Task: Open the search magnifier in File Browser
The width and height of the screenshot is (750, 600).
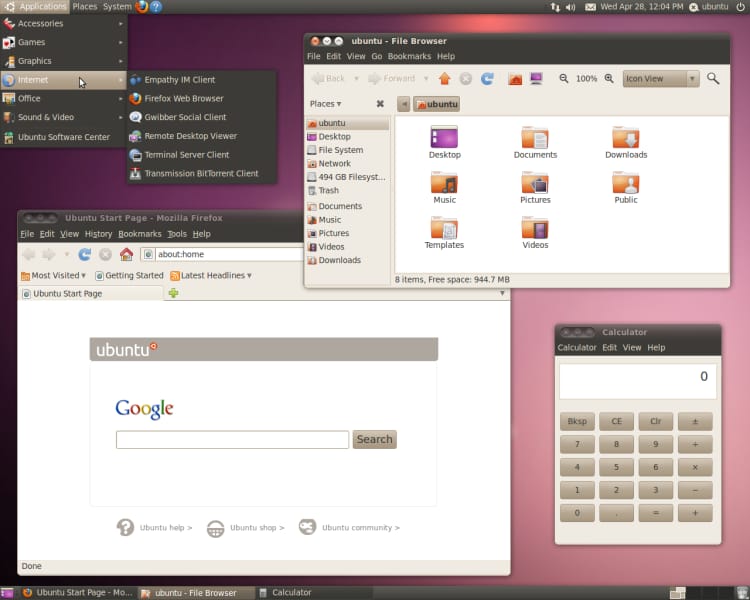Action: (x=713, y=78)
